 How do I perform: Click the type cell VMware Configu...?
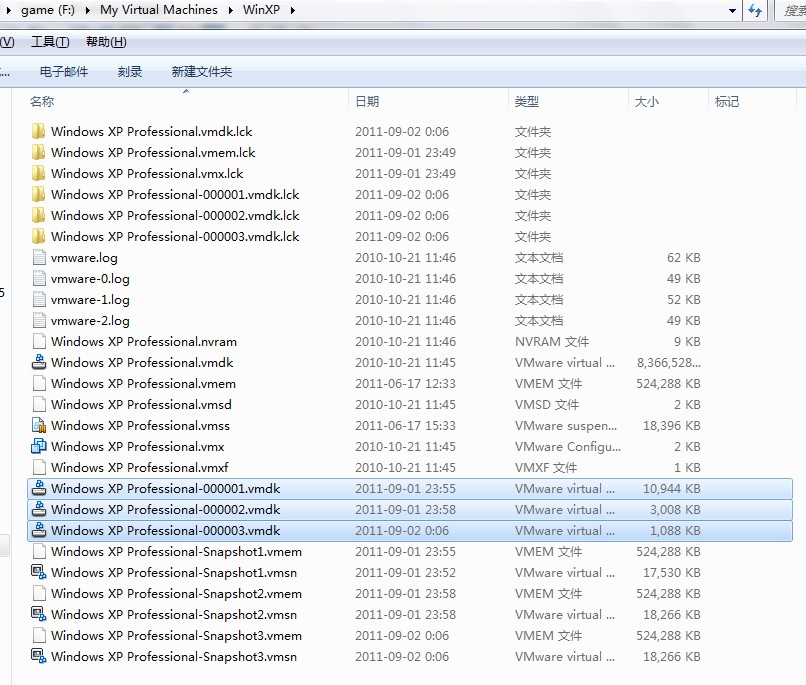click(x=567, y=447)
